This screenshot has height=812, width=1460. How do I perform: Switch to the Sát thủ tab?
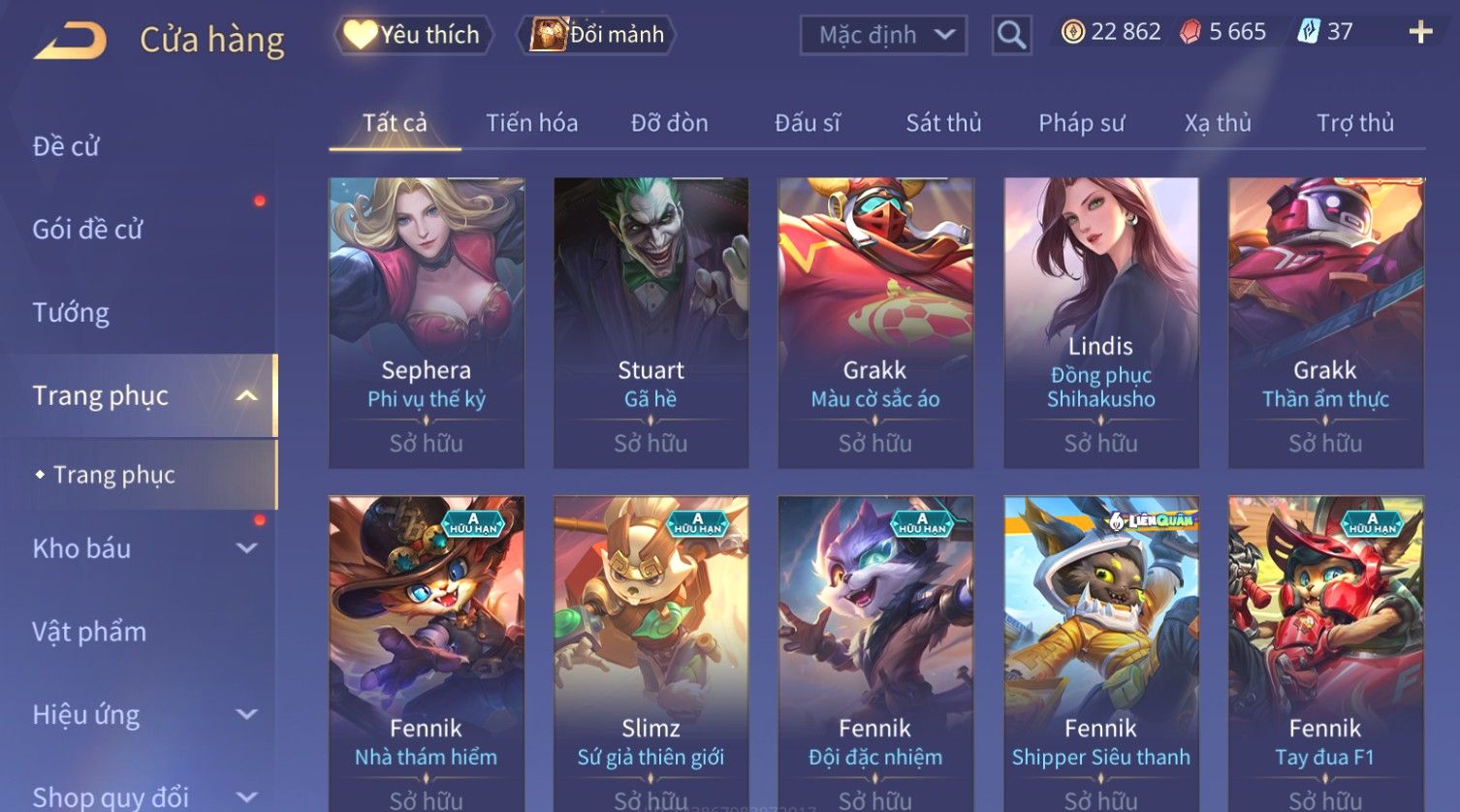[943, 123]
